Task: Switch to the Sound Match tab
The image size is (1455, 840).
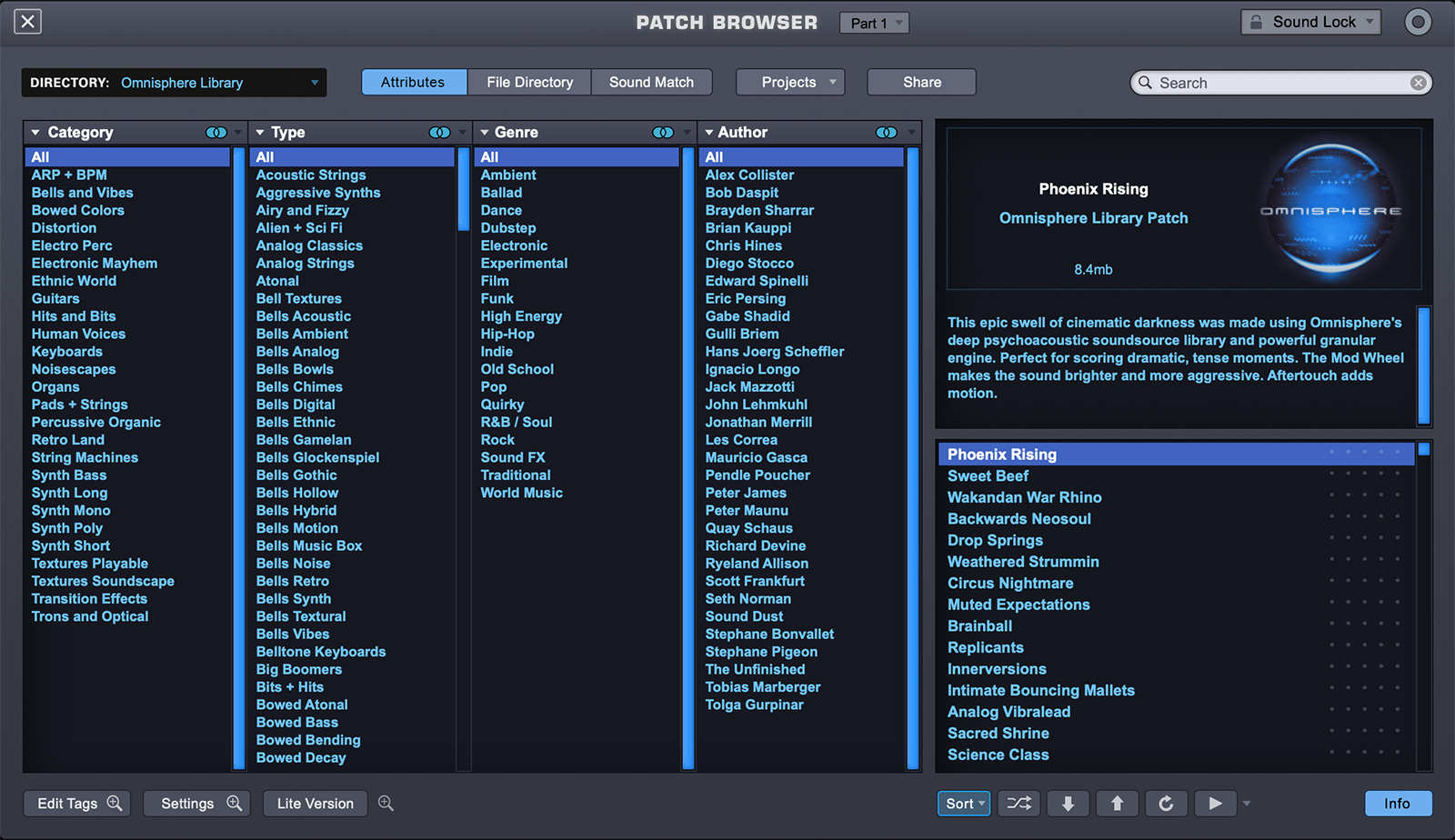Action: (x=651, y=82)
